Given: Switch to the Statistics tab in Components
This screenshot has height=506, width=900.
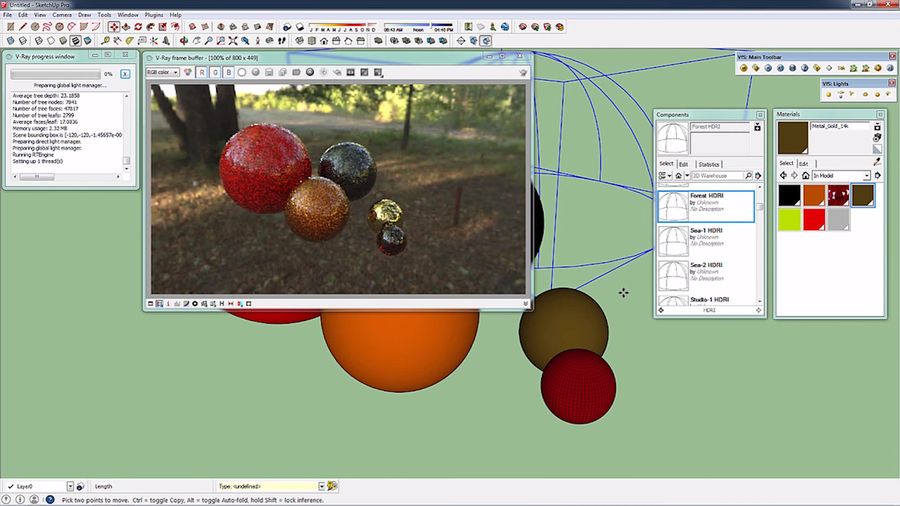Looking at the screenshot, I should coord(708,164).
